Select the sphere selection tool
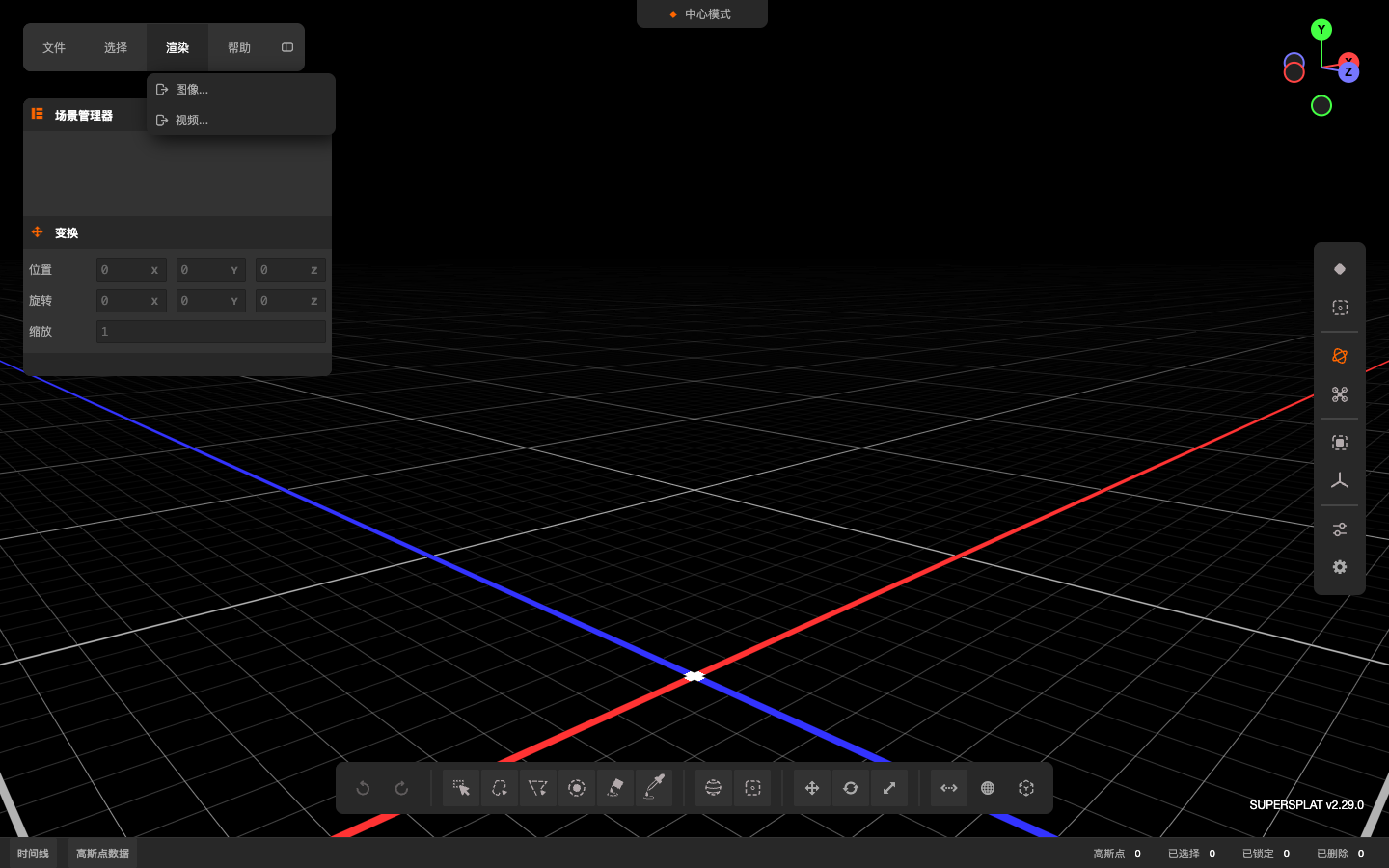Image resolution: width=1389 pixels, height=868 pixels. (x=714, y=788)
